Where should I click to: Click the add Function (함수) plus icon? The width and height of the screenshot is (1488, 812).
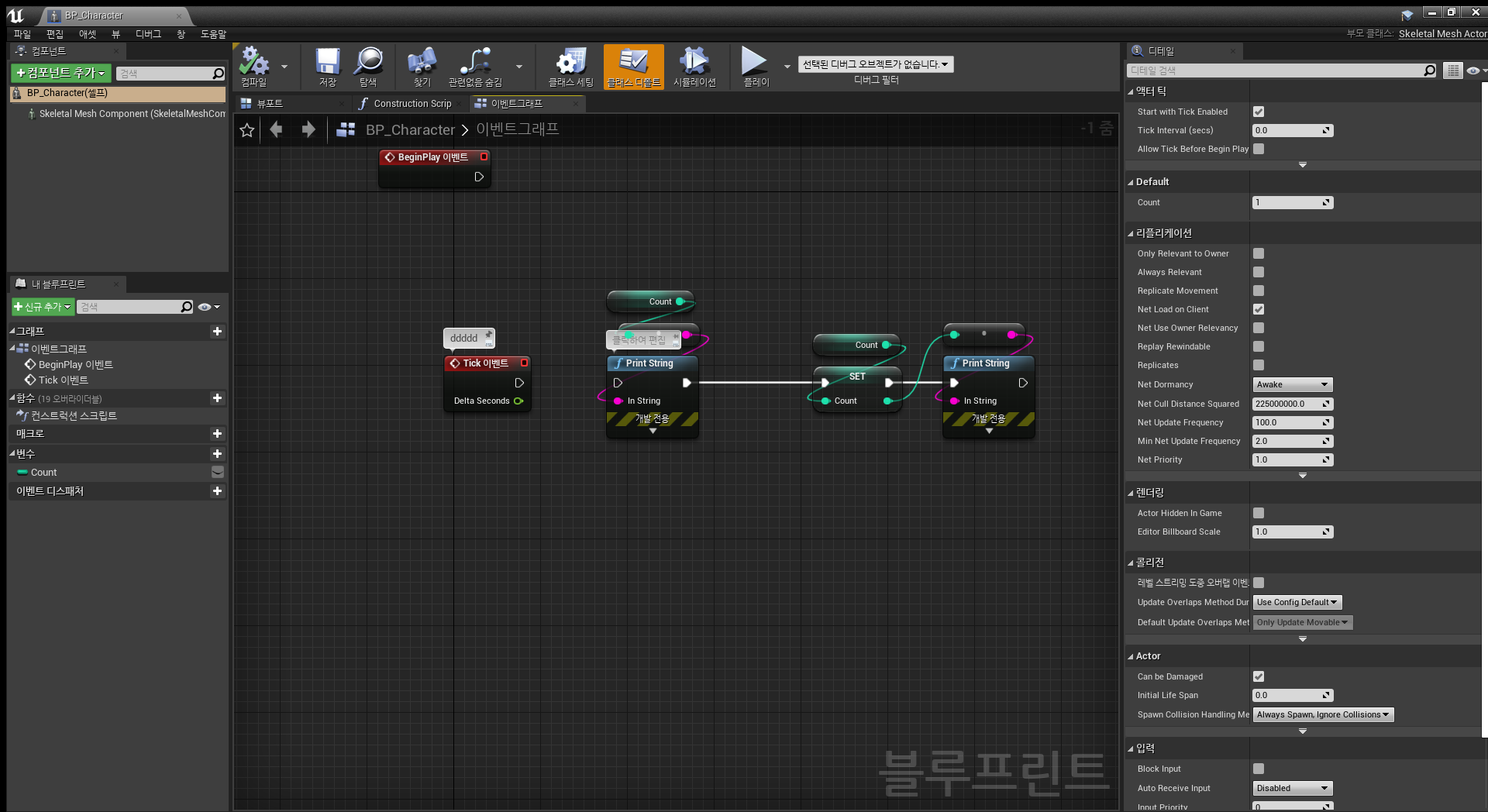click(x=217, y=397)
